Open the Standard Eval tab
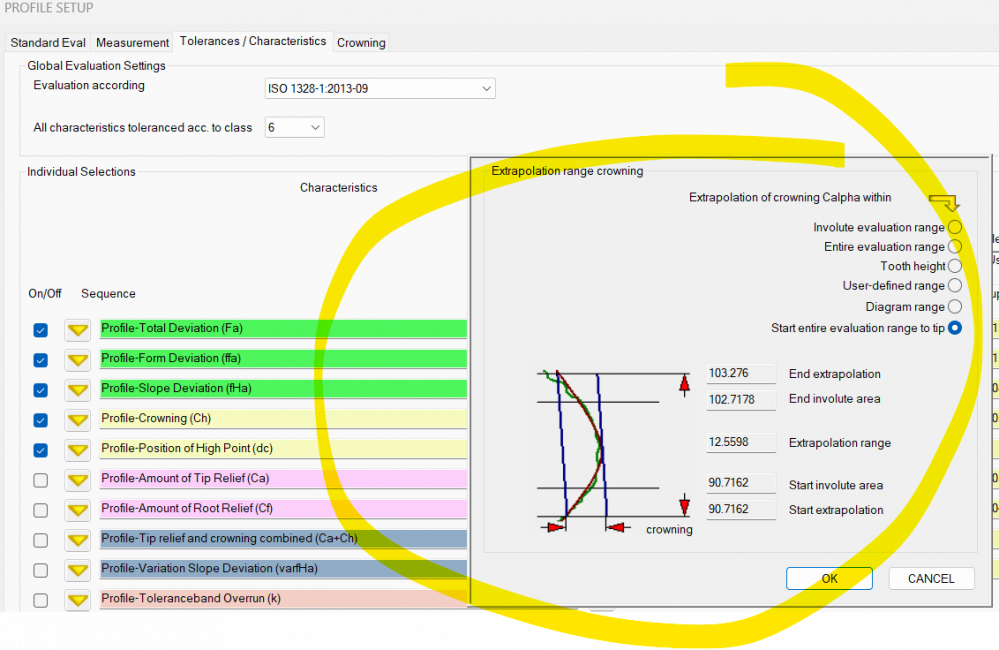This screenshot has height=650, width=999. pyautogui.click(x=48, y=43)
